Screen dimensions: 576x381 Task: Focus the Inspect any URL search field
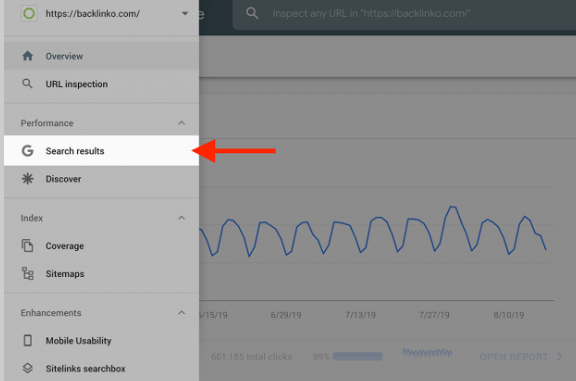click(404, 15)
